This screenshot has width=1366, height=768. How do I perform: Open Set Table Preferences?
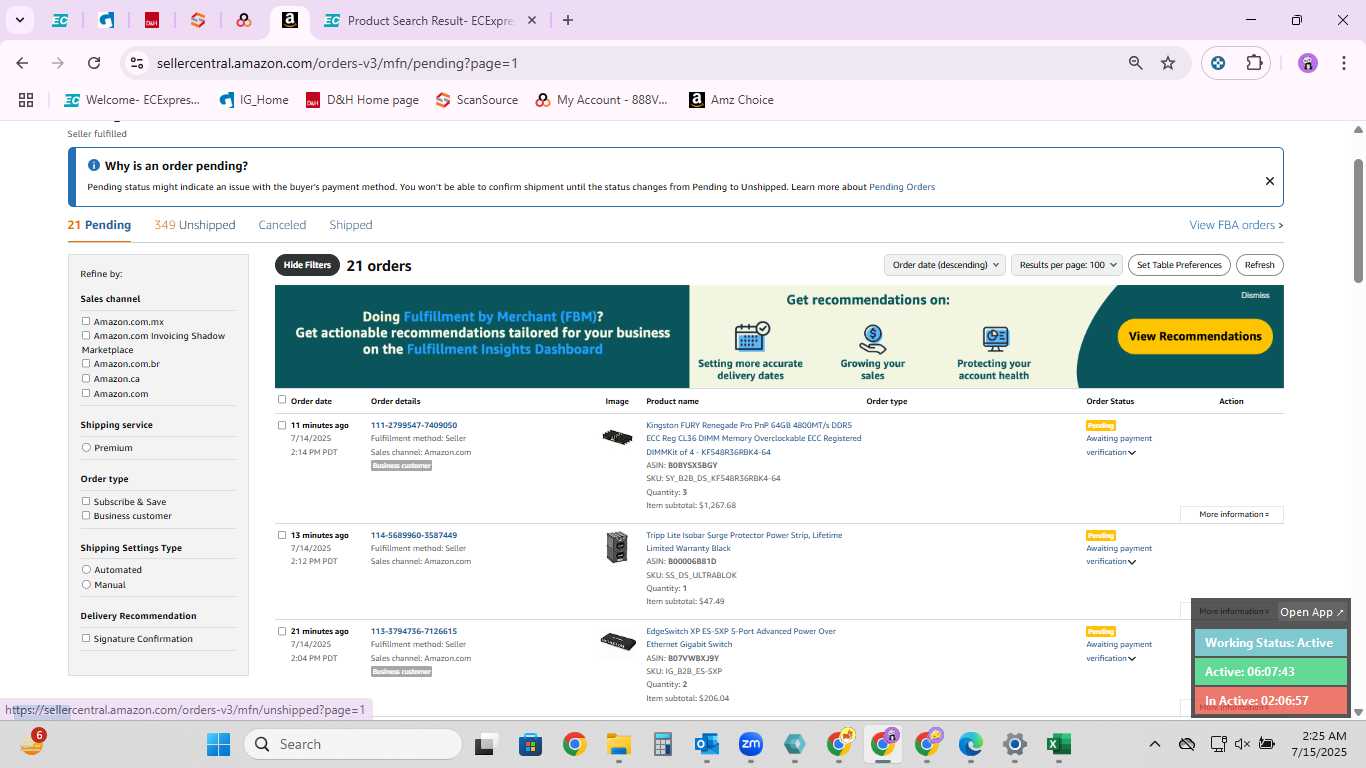point(1179,265)
